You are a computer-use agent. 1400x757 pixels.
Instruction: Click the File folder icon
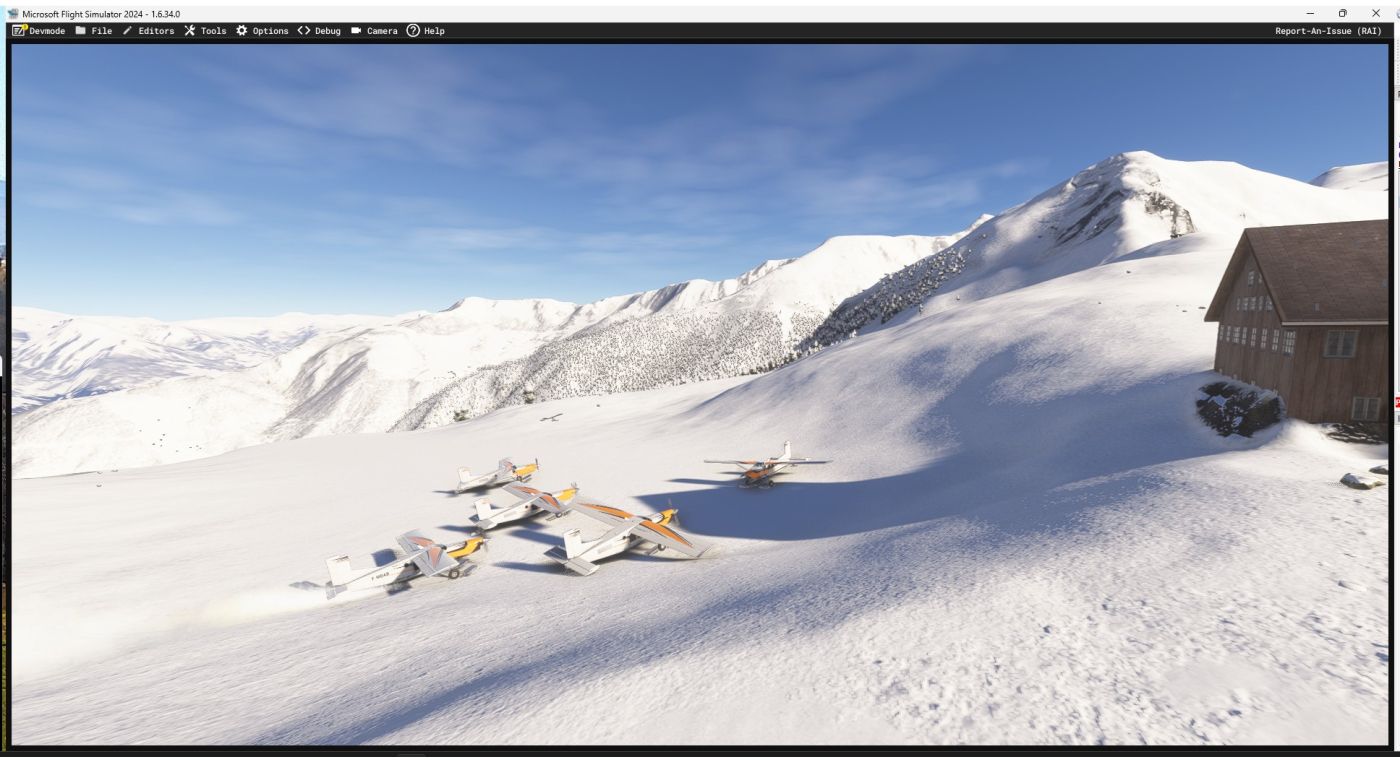(x=81, y=31)
